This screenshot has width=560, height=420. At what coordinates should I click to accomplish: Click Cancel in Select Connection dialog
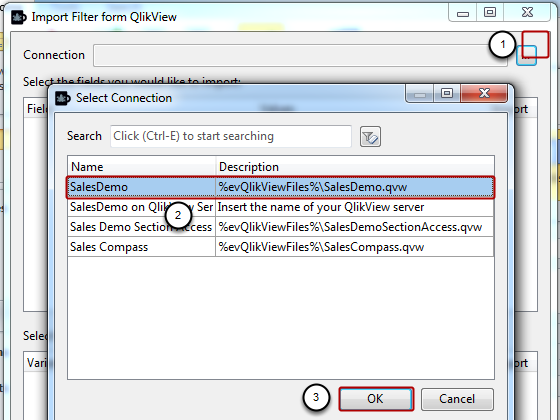point(457,399)
